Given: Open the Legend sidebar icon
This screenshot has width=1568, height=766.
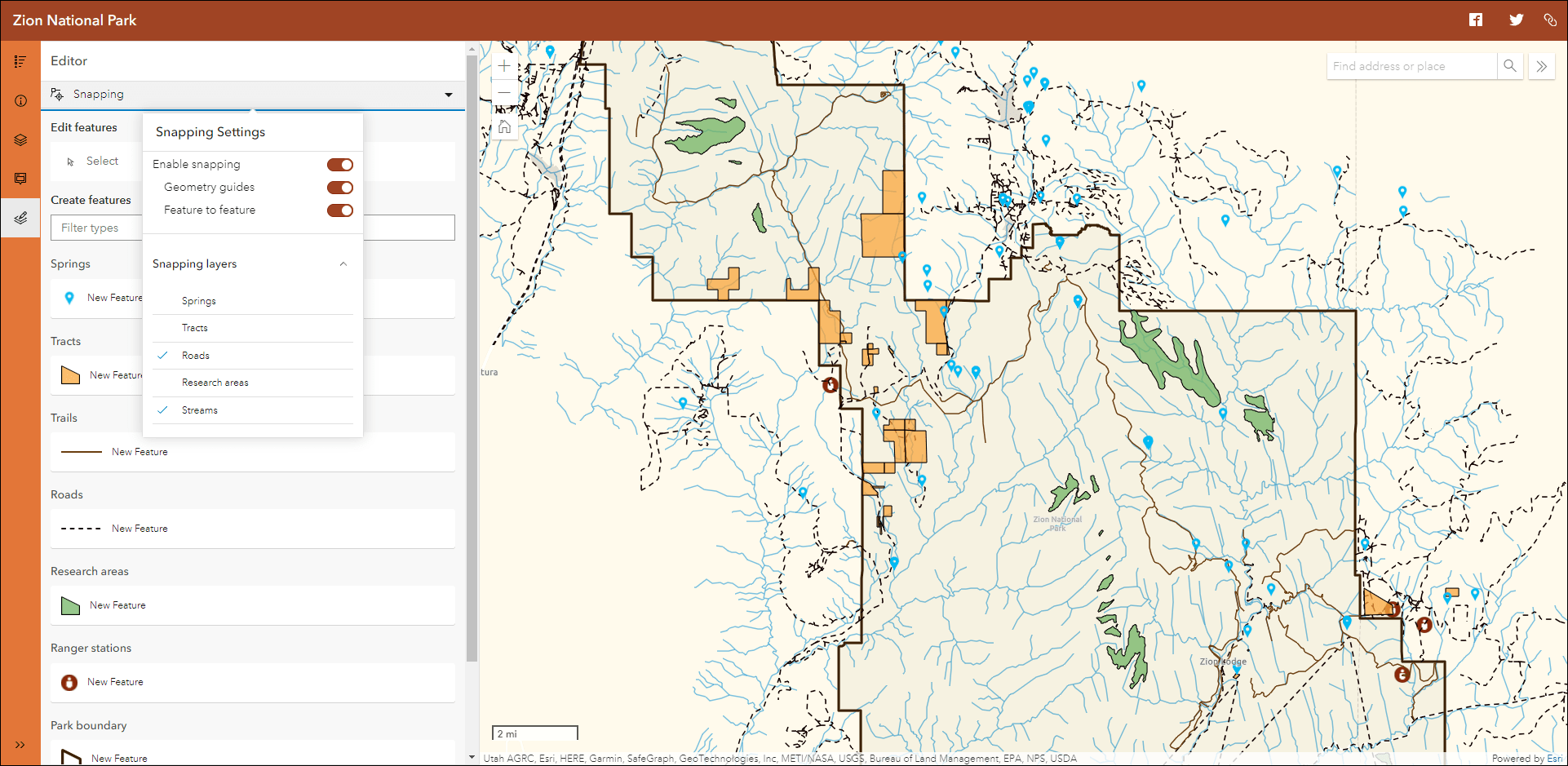Looking at the screenshot, I should pyautogui.click(x=20, y=61).
